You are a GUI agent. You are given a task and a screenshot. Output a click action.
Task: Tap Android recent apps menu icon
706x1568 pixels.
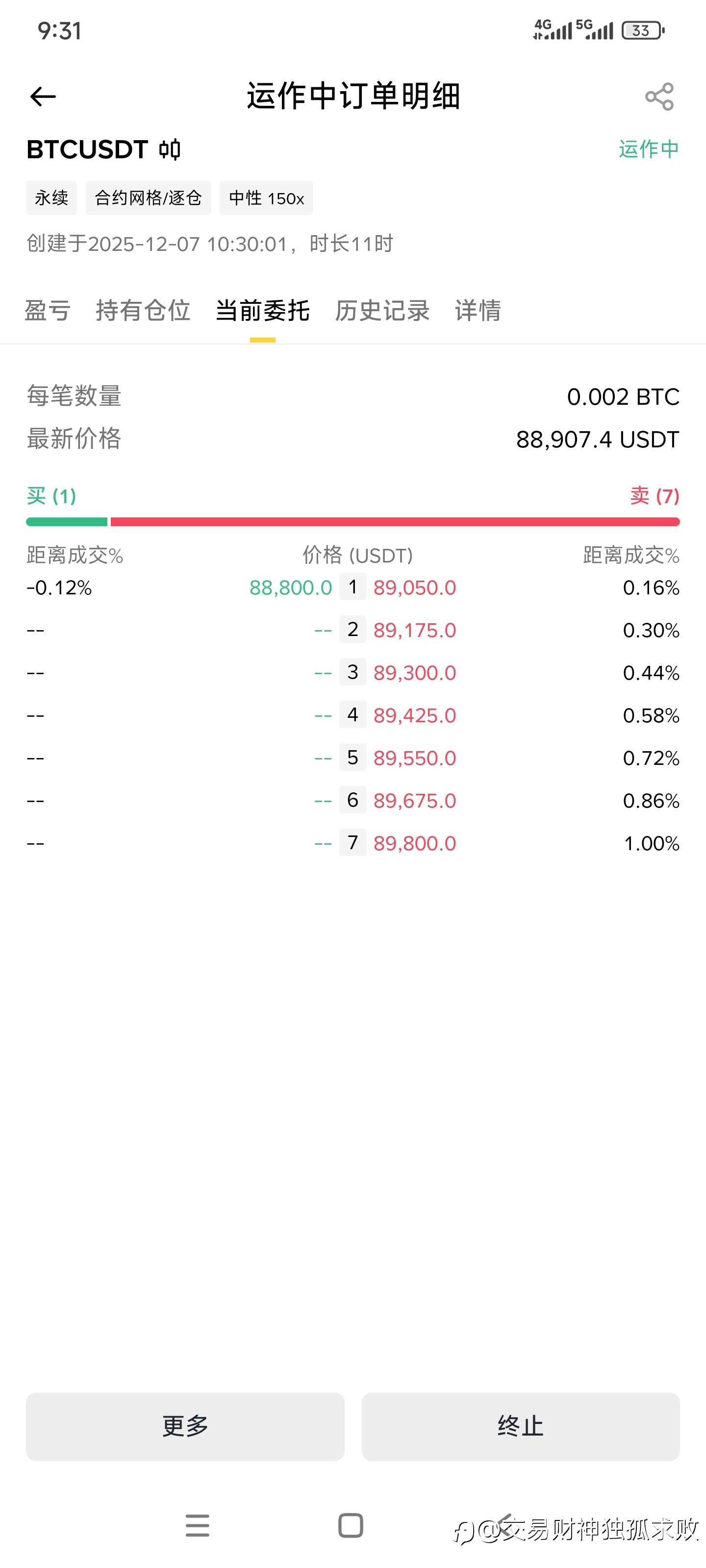click(x=198, y=1525)
